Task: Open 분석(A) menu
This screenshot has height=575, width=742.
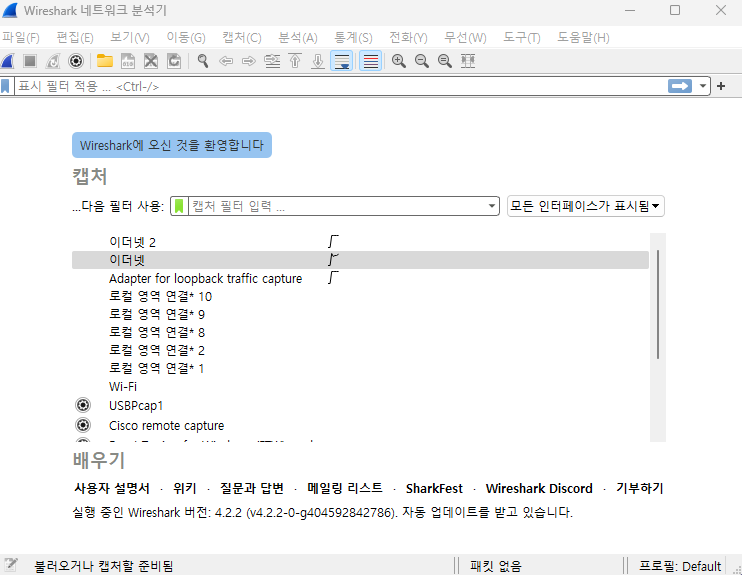Action: (x=298, y=37)
